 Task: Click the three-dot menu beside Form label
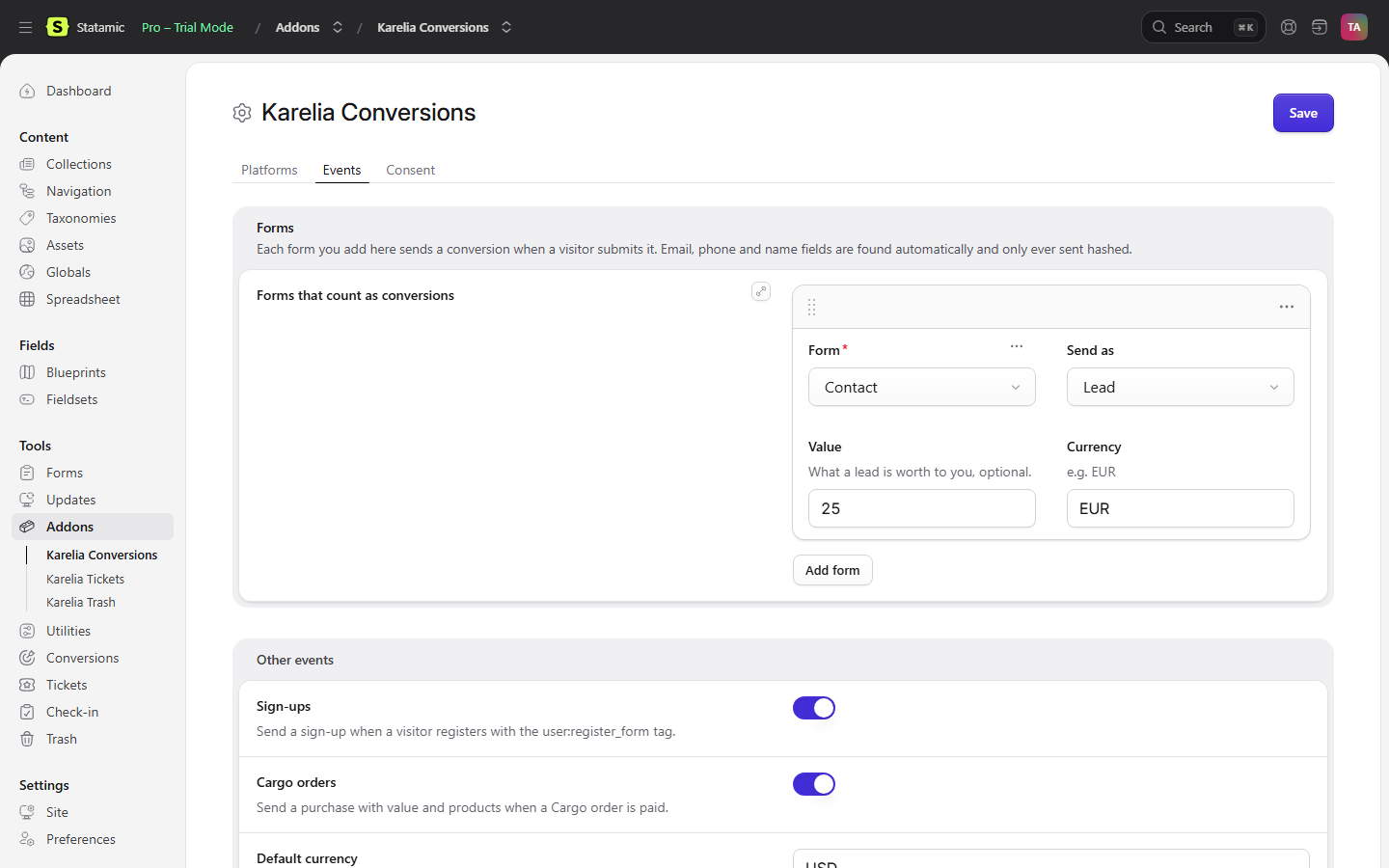(x=1017, y=346)
